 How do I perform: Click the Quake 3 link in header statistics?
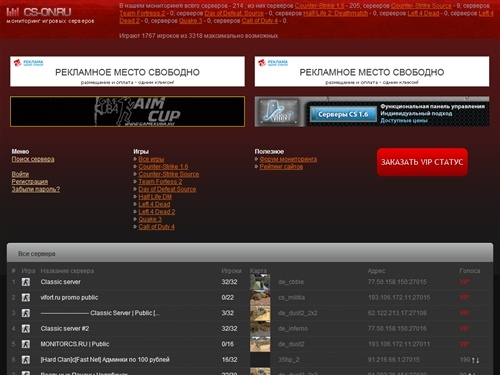190,21
